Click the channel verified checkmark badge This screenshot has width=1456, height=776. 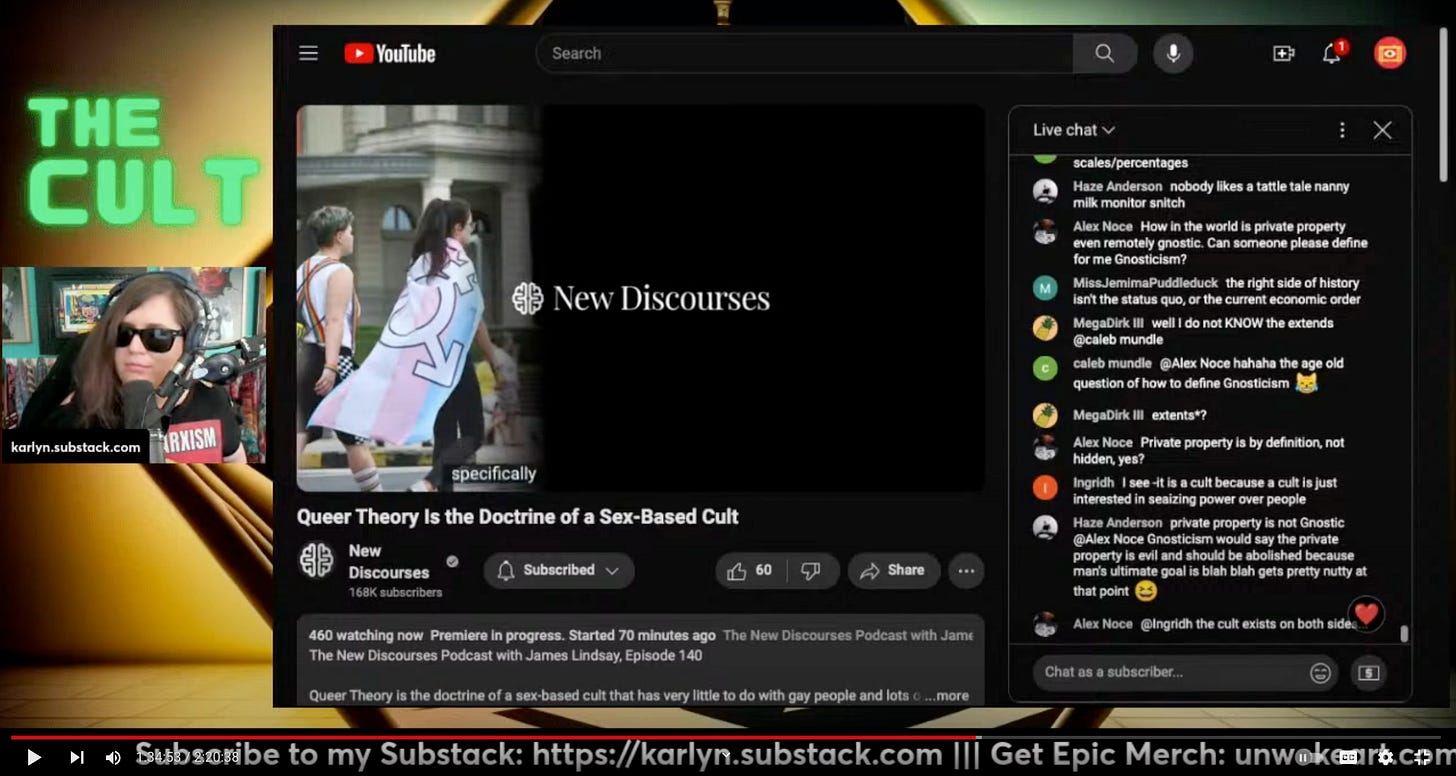(452, 562)
